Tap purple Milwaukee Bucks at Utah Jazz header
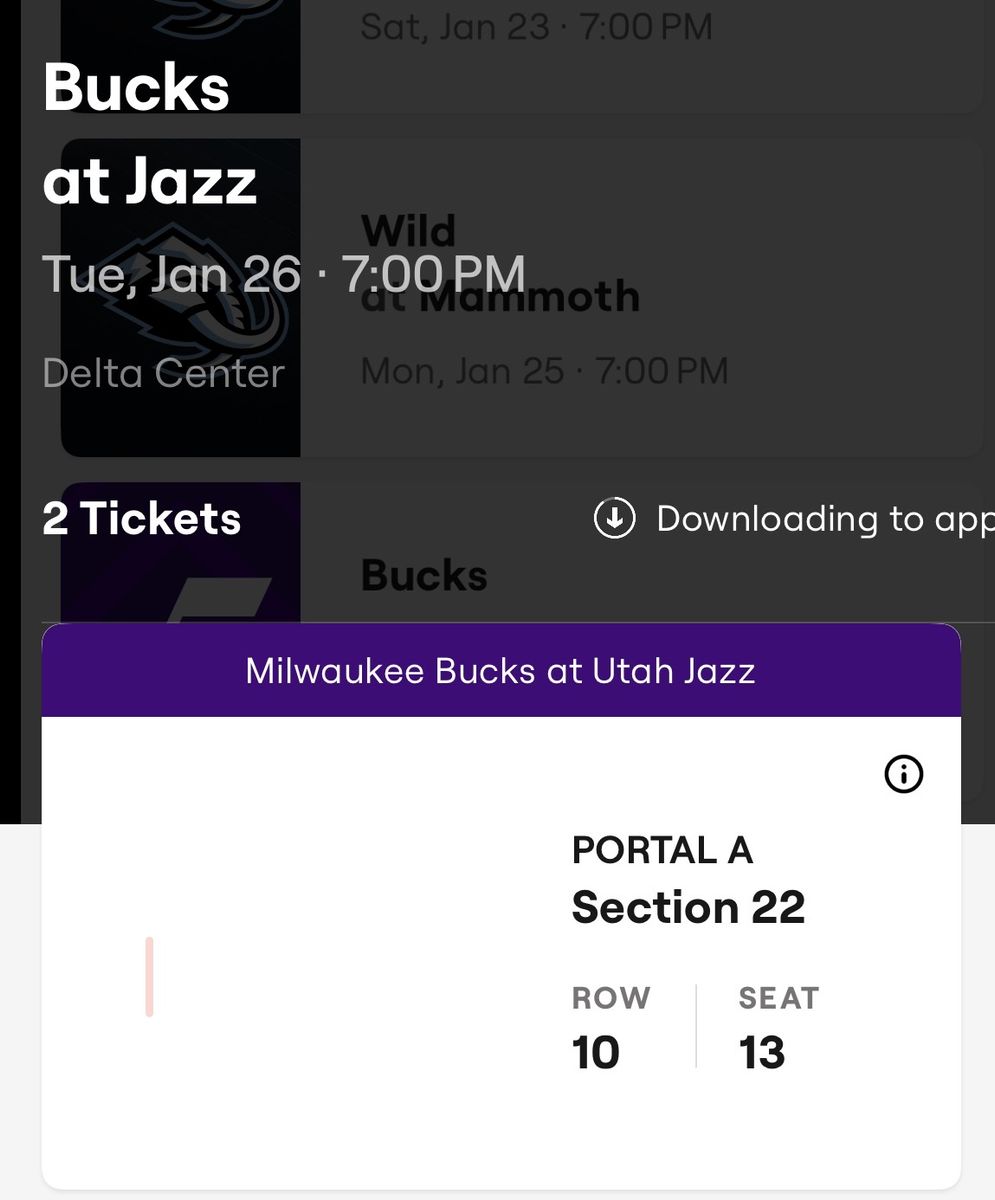The width and height of the screenshot is (995, 1200). click(501, 670)
